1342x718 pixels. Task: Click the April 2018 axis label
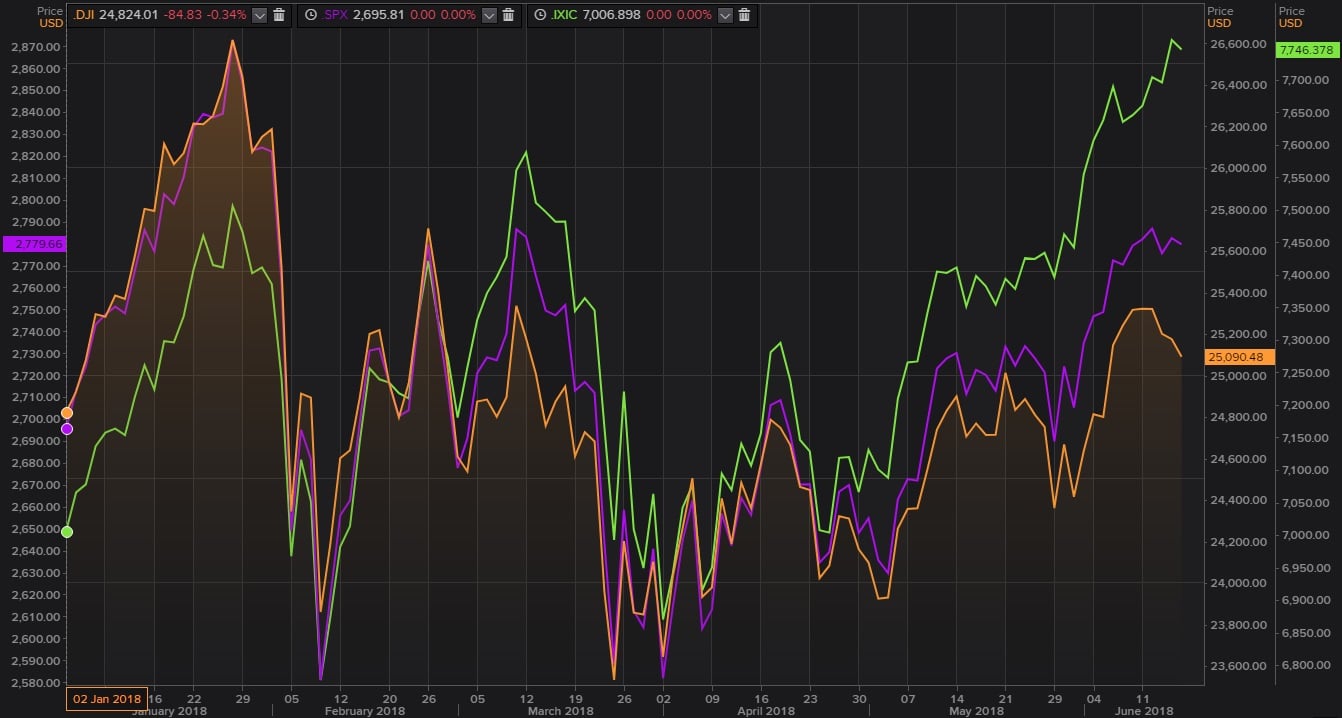click(767, 711)
